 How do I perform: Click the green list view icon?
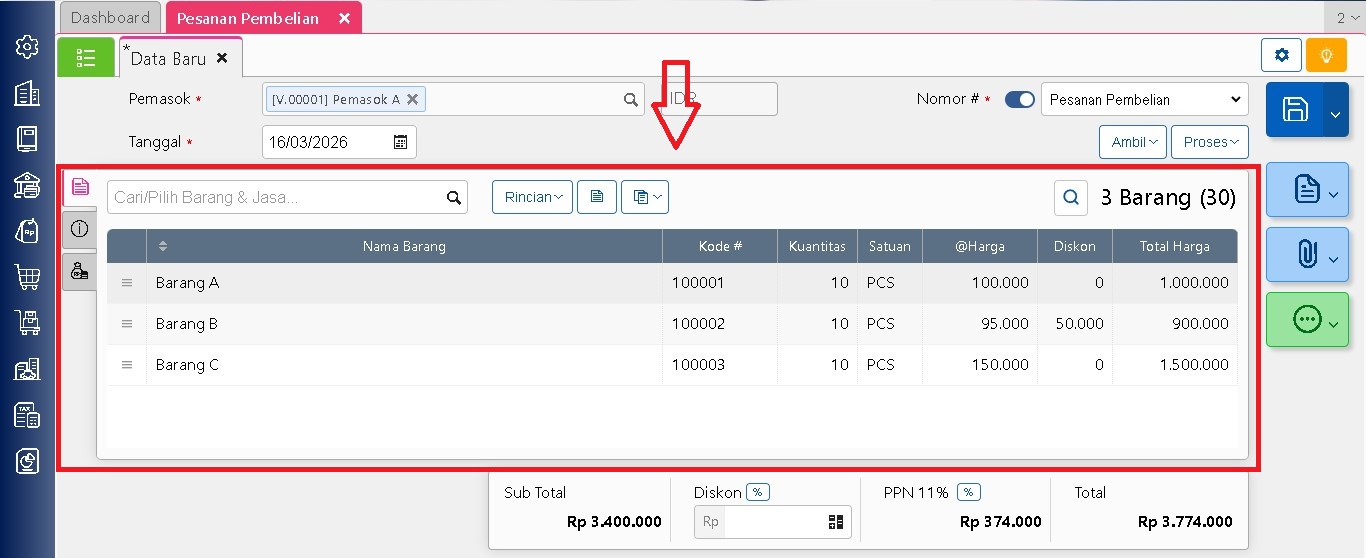(x=86, y=58)
